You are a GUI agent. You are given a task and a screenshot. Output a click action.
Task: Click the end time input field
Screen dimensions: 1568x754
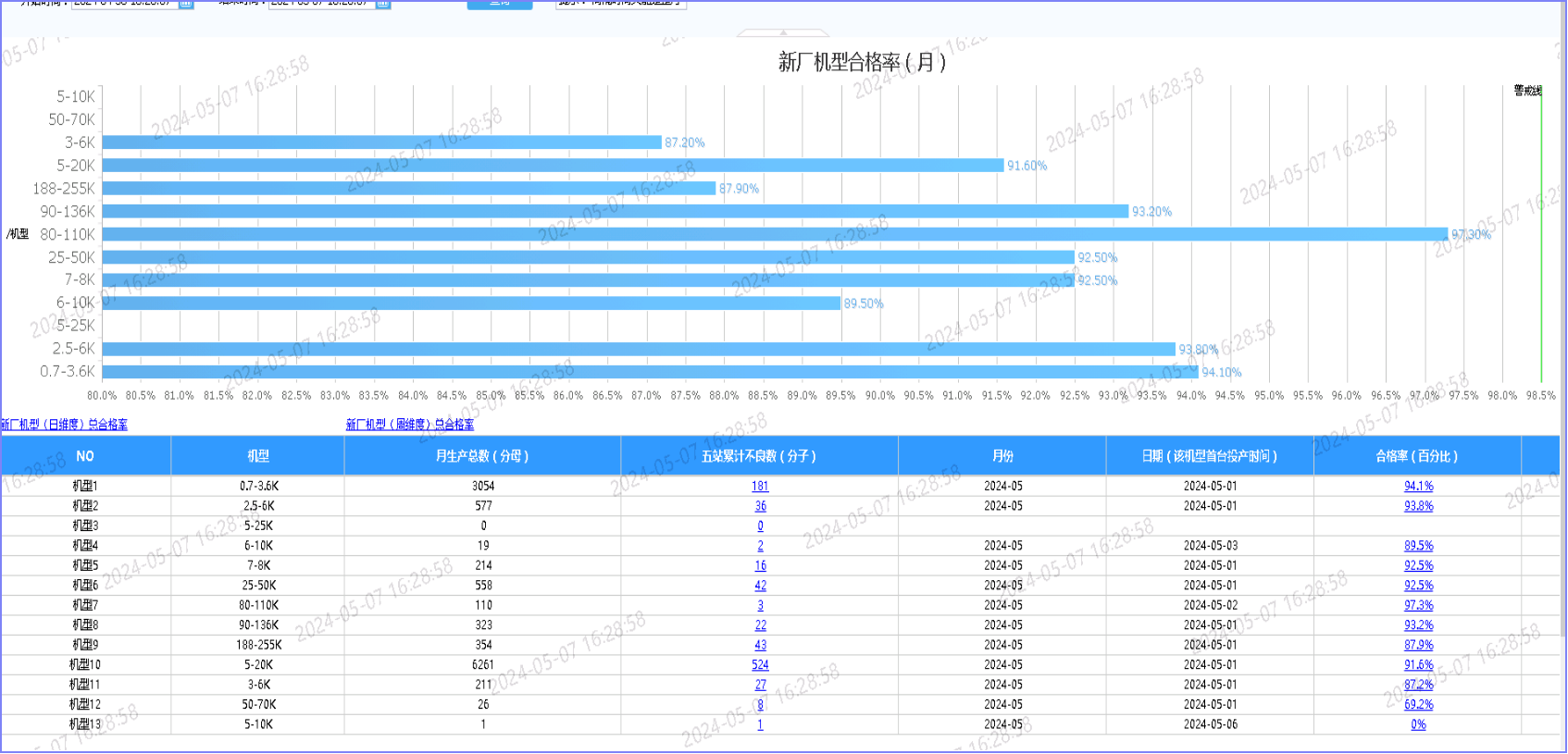(320, 4)
